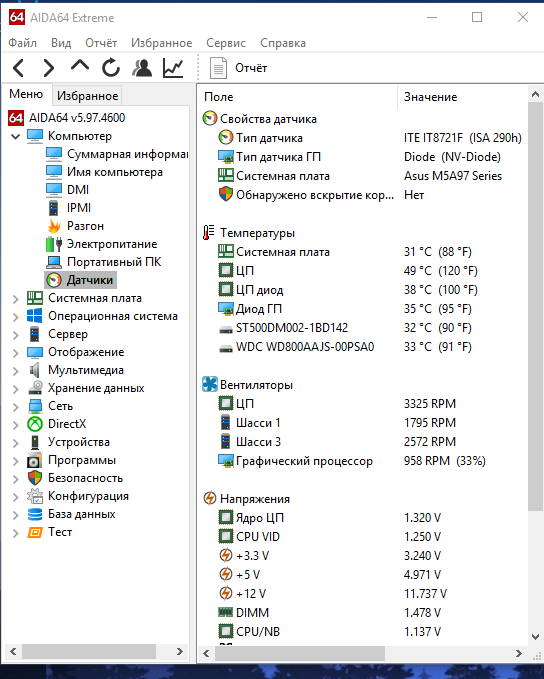Open the Избранное menu in the menu bar

(x=162, y=43)
